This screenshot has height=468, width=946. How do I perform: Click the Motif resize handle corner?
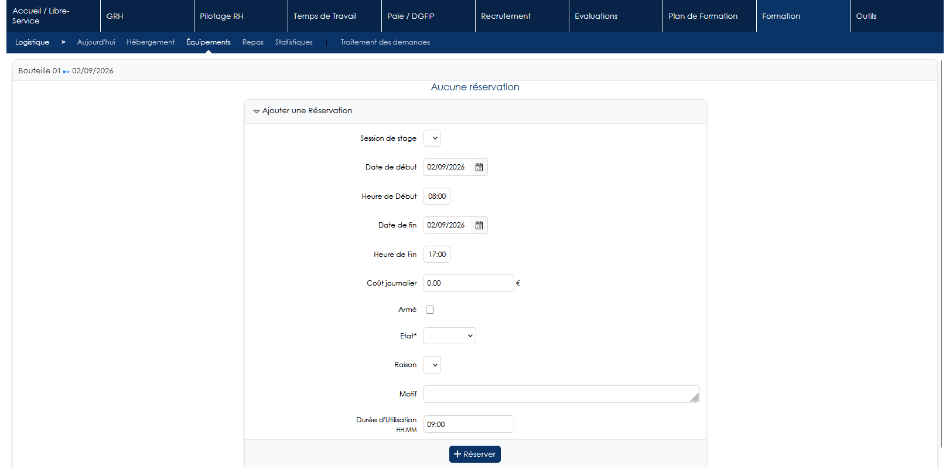(695, 398)
